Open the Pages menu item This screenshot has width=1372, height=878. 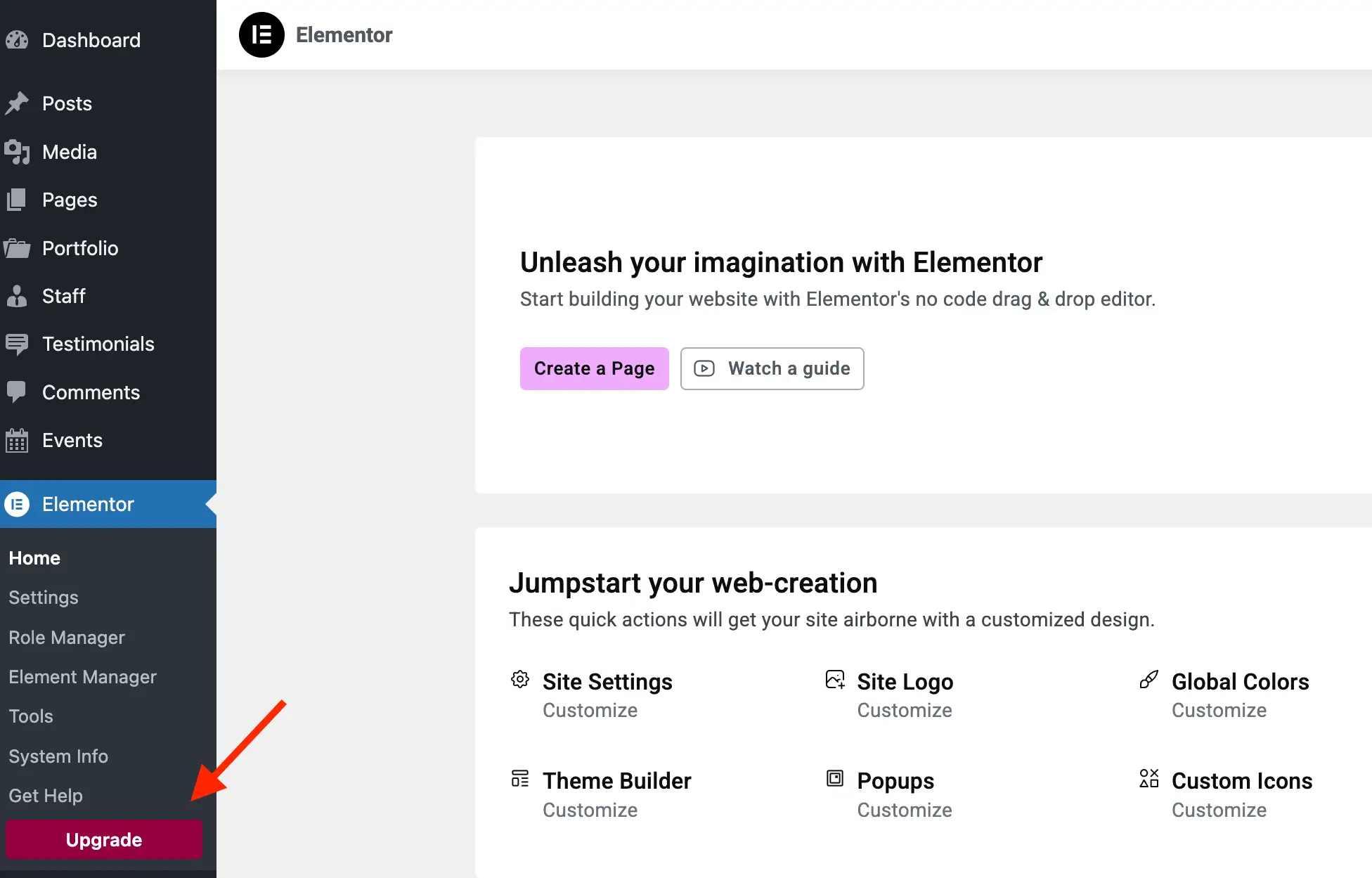108,200
